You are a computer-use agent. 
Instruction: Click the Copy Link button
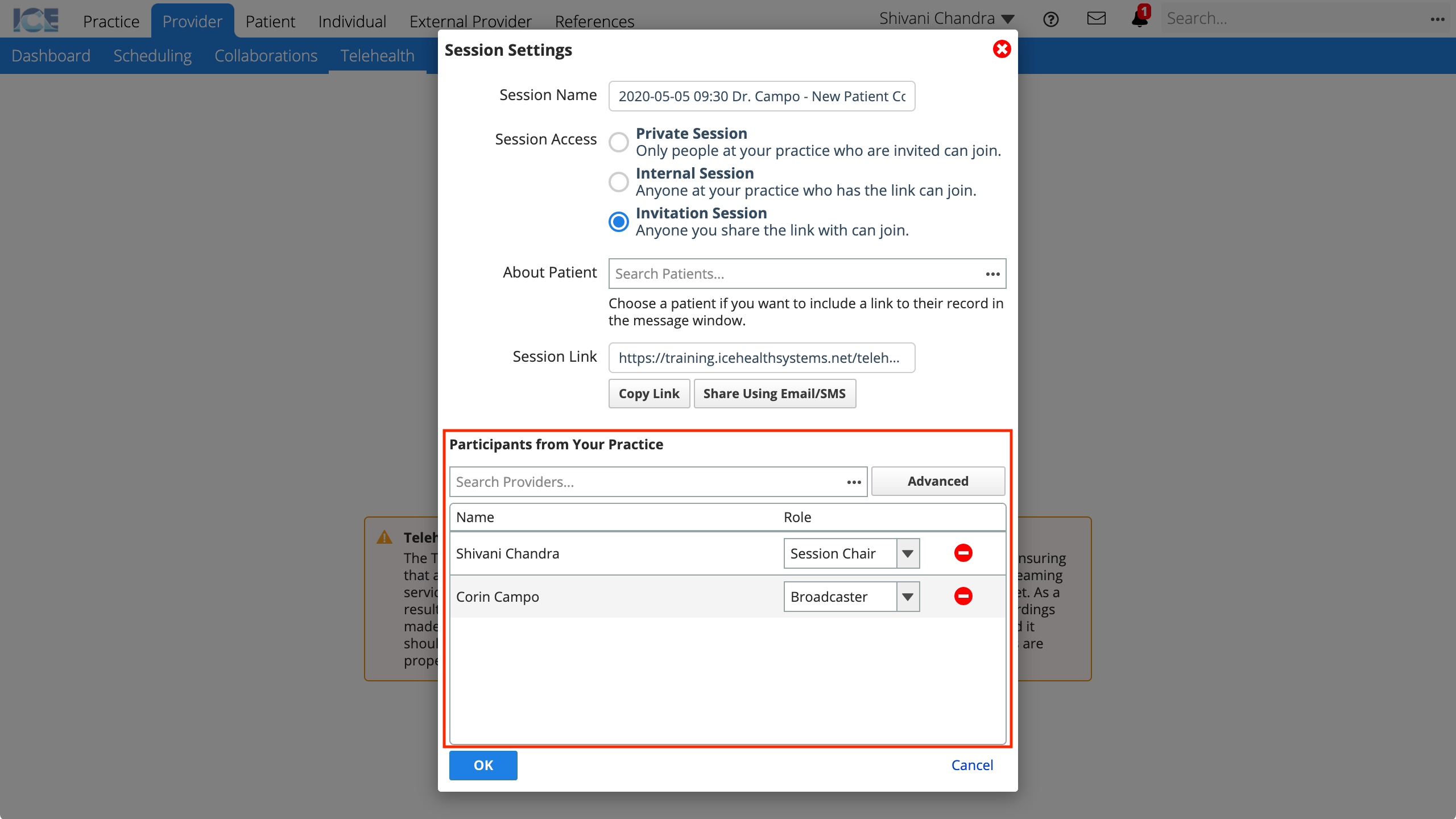tap(649, 393)
